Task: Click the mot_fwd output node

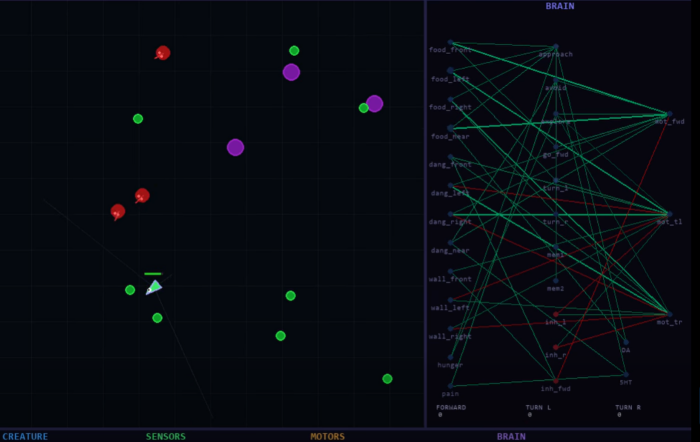Action: pos(667,114)
